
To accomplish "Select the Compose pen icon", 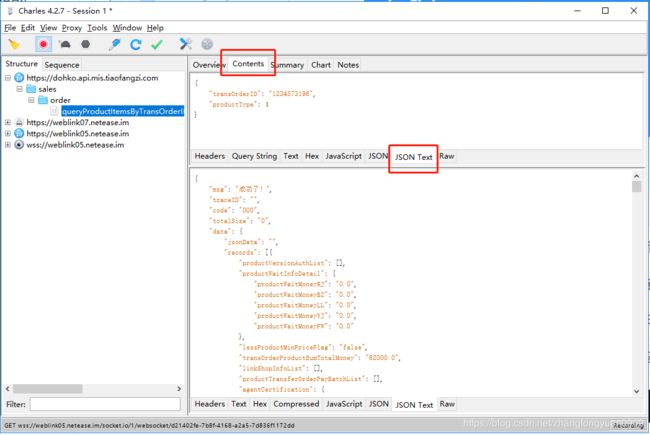I will (x=115, y=44).
